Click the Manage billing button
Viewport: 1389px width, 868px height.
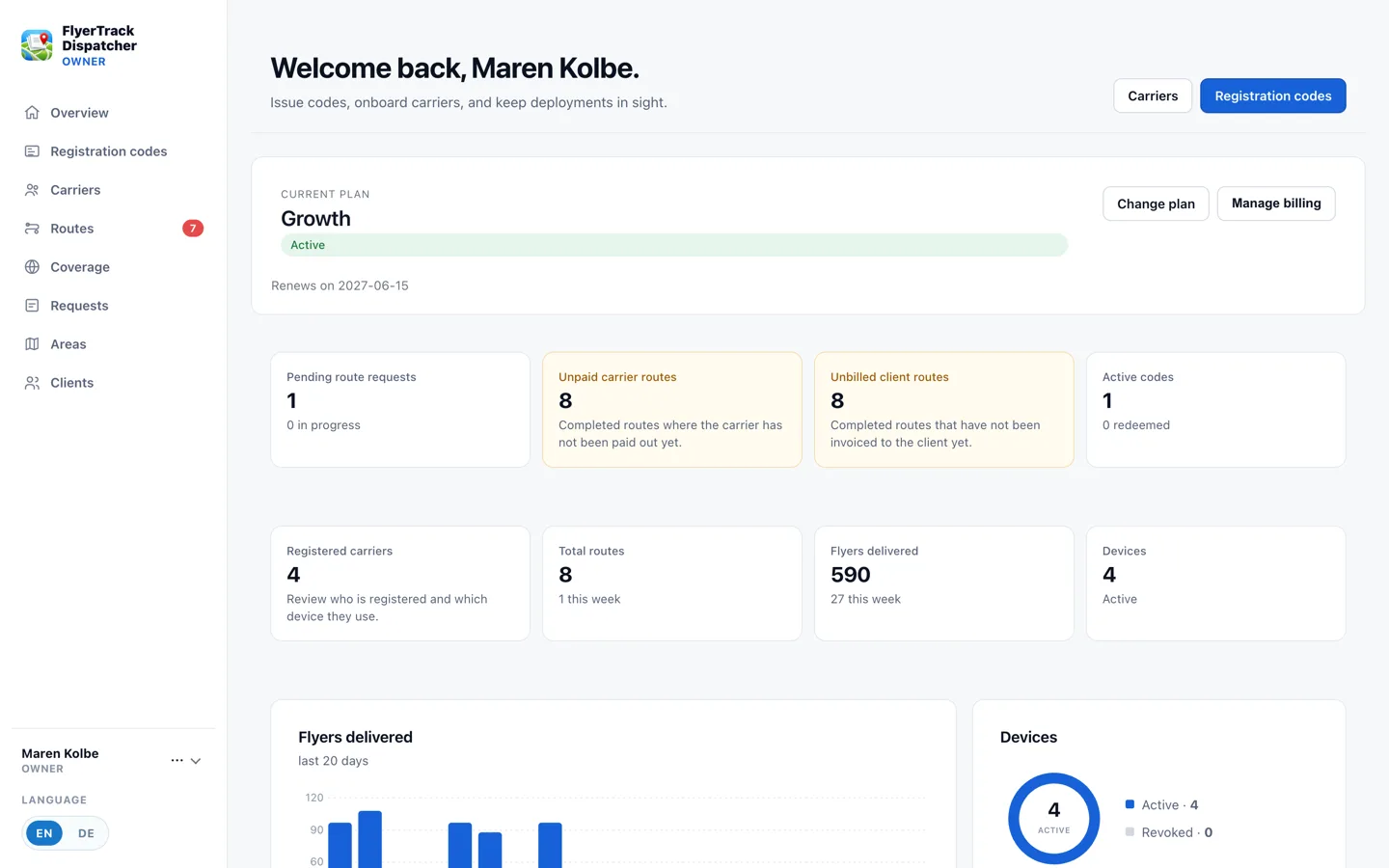pyautogui.click(x=1276, y=203)
